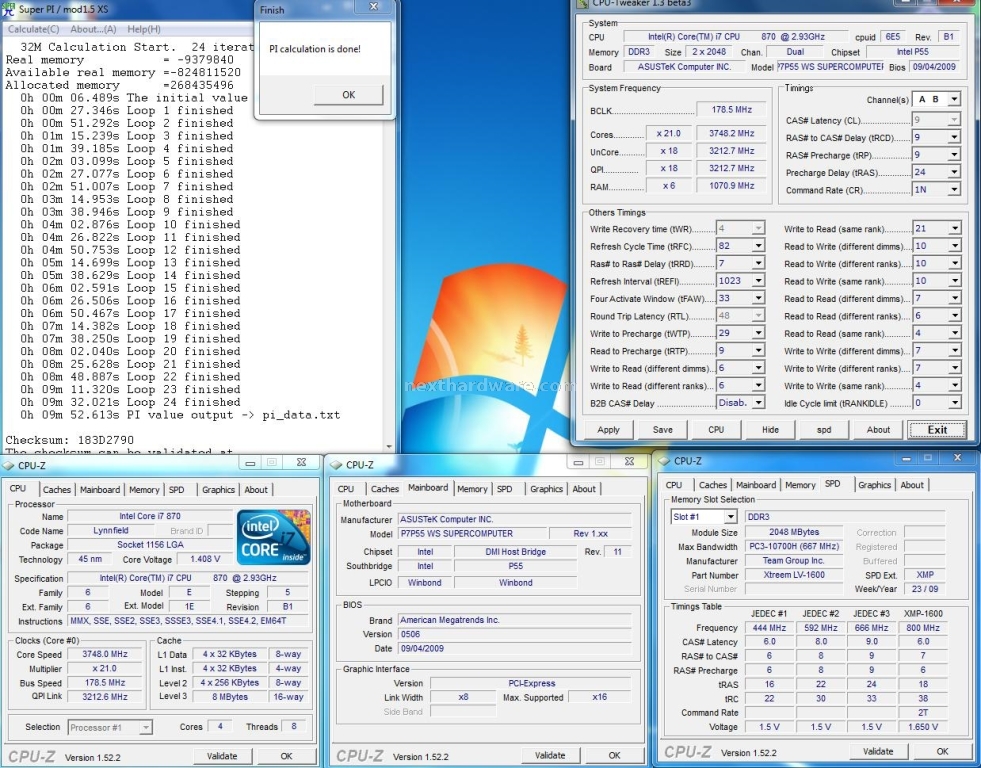Open the B2B CAS# Delay dropdown
This screenshot has width=981, height=768.
pos(758,403)
